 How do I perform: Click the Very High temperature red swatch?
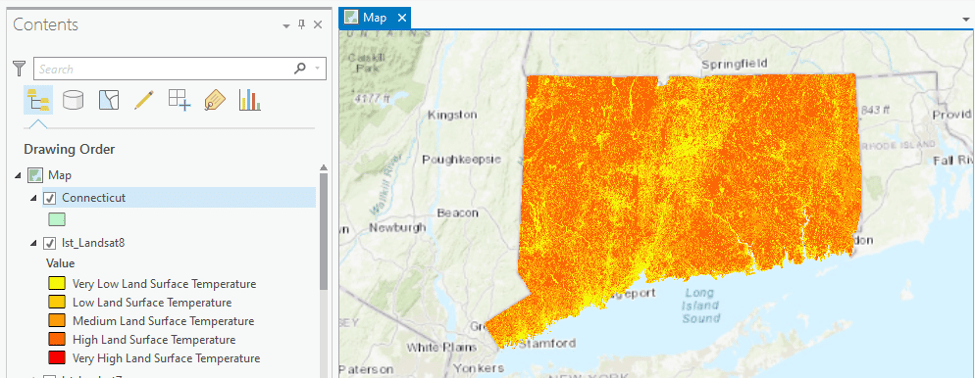coord(57,358)
